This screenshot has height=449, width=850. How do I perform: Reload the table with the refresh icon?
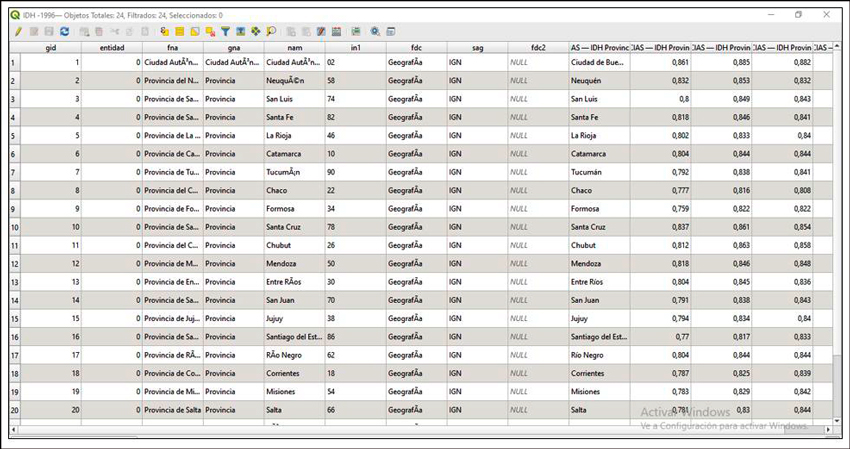click(64, 32)
